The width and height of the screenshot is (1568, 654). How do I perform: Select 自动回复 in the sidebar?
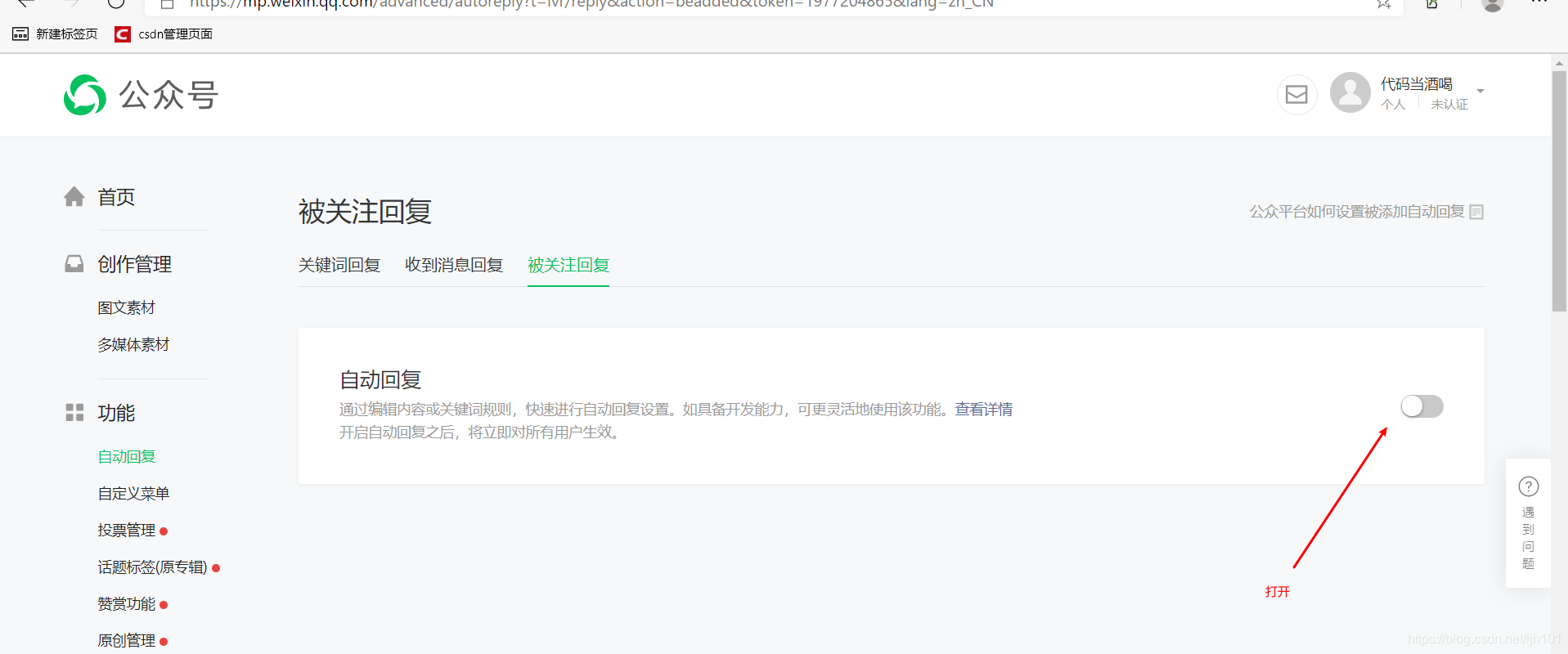[x=127, y=457]
